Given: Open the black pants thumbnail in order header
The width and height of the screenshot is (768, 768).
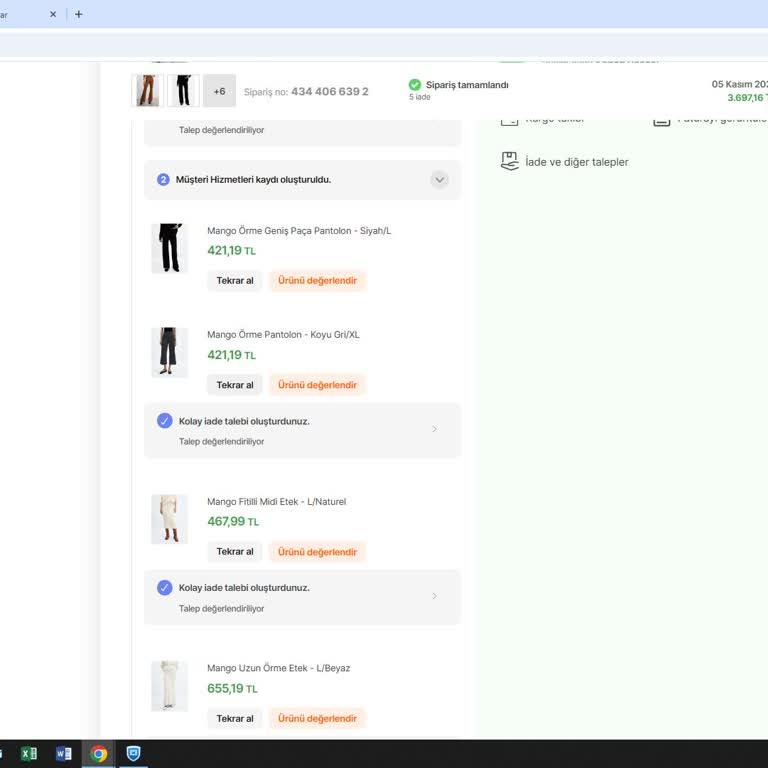Looking at the screenshot, I should tap(184, 91).
